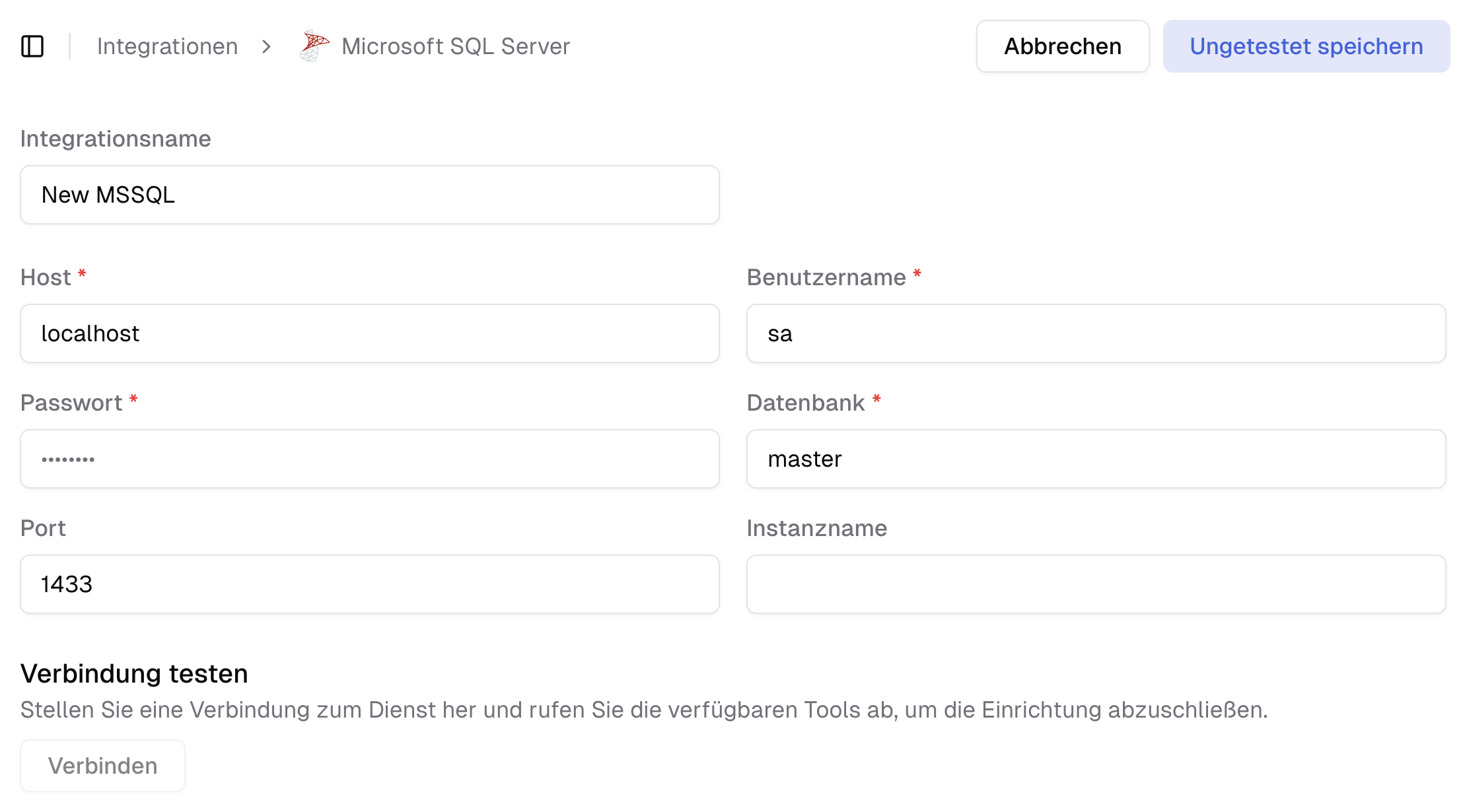The image size is (1465, 812).
Task: Click the breadcrumb chevron separator
Action: pos(267,47)
